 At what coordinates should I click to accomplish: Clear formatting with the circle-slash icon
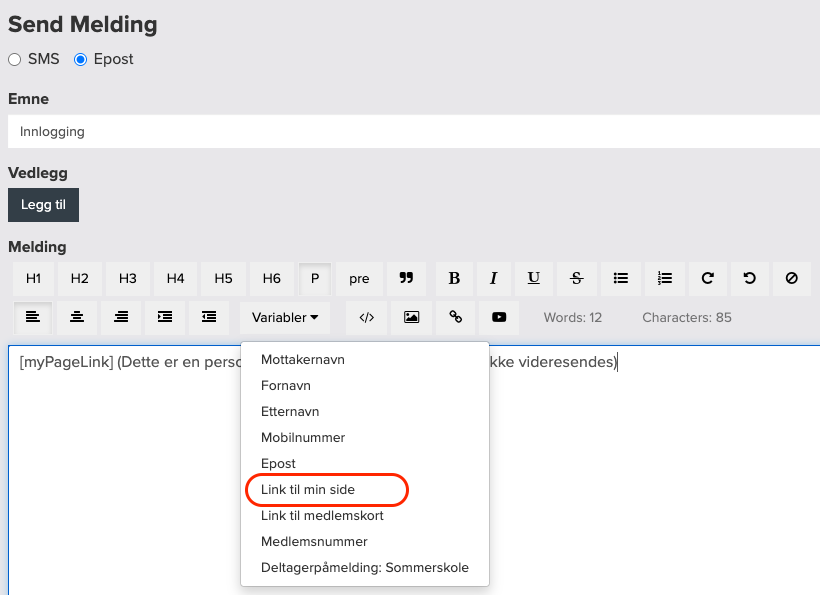click(791, 279)
